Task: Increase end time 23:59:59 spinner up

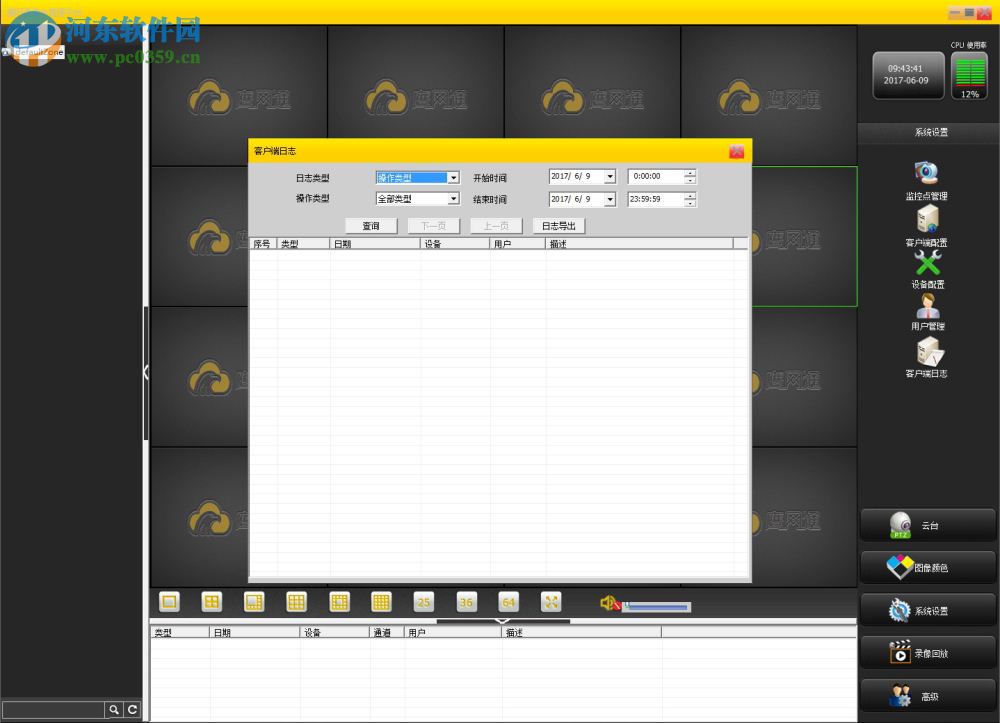Action: (690, 196)
